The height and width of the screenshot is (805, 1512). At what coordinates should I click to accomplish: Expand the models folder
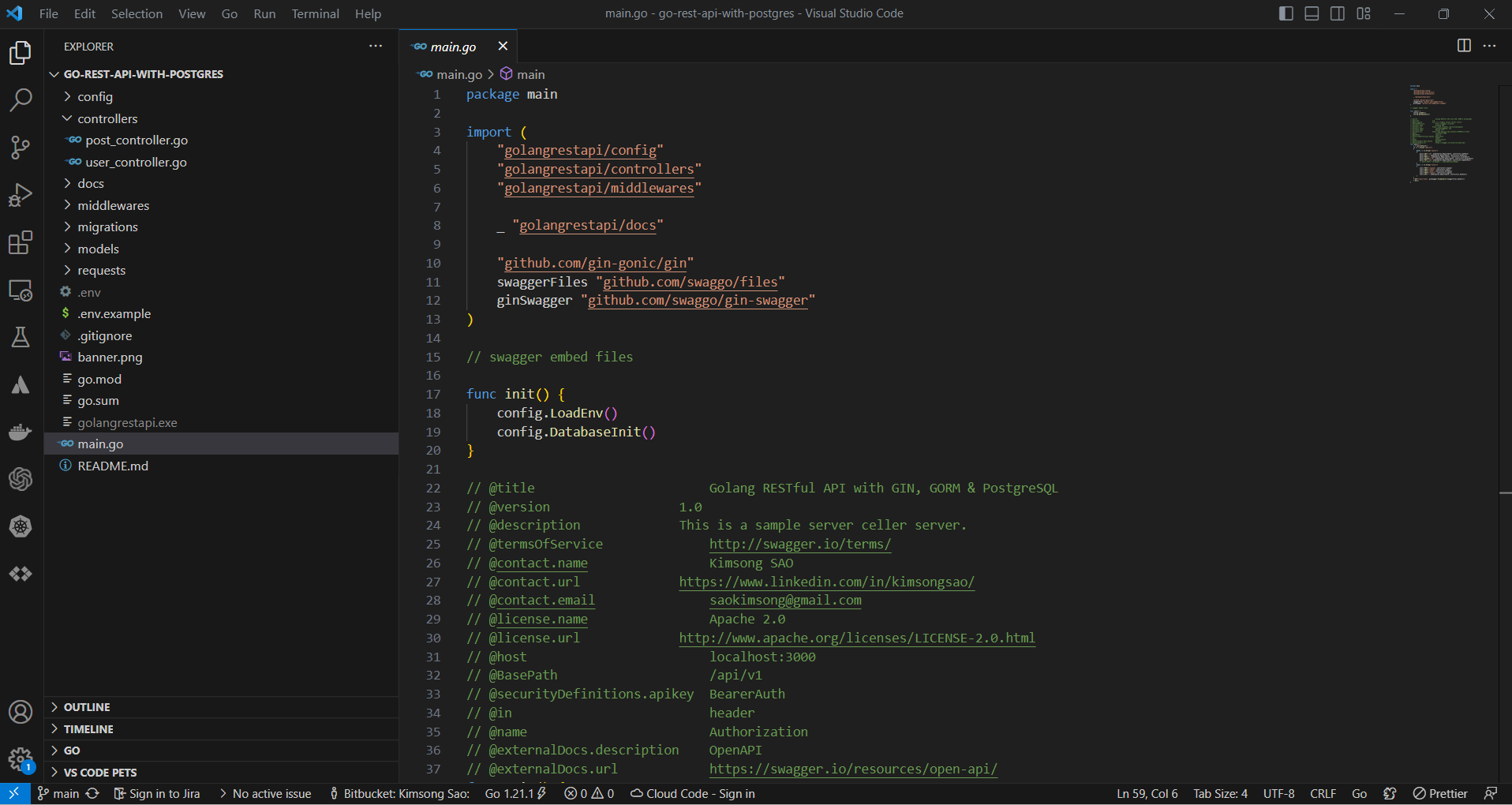pyautogui.click(x=221, y=249)
